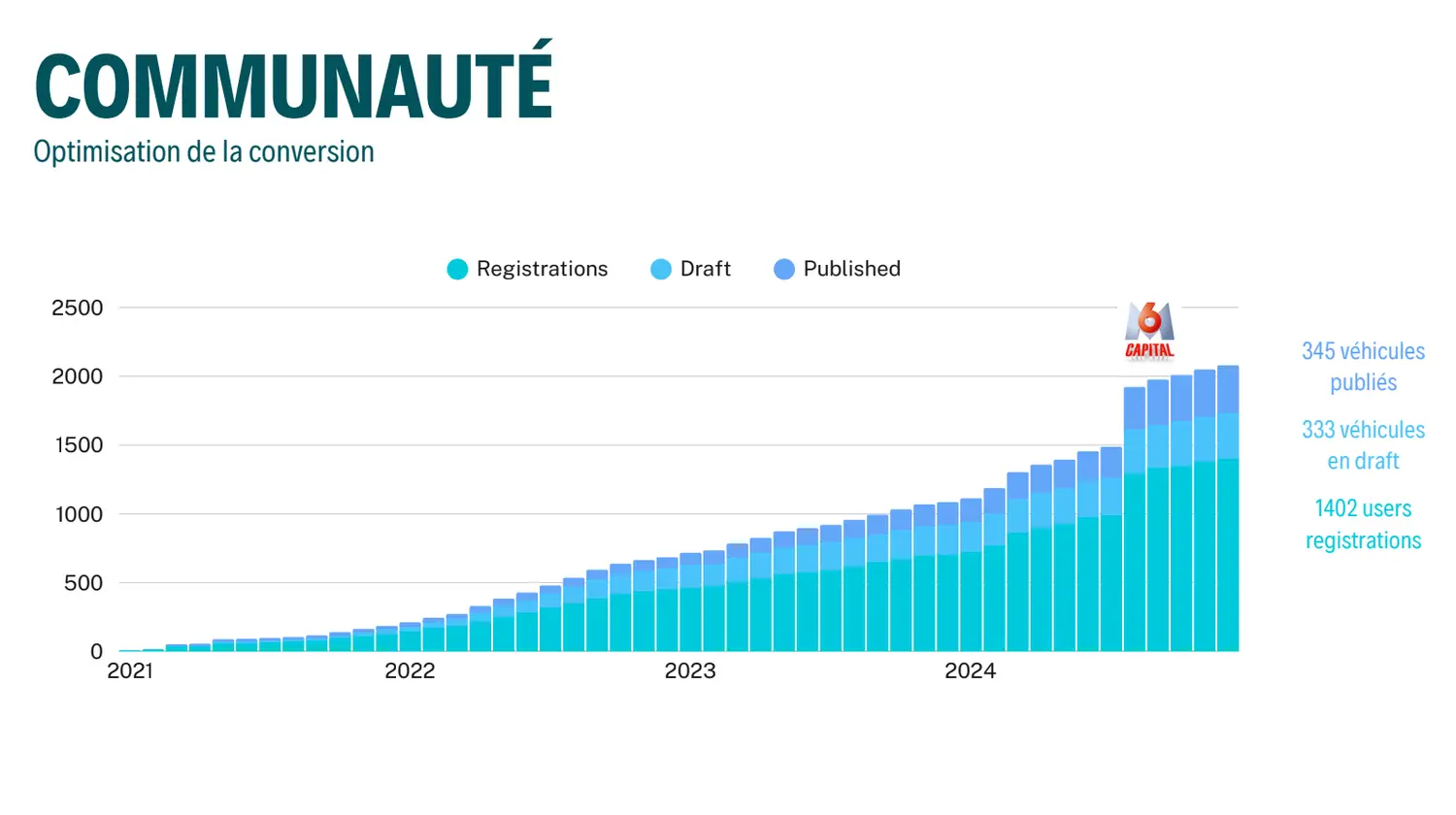Click the 2021 x-axis label

(130, 671)
